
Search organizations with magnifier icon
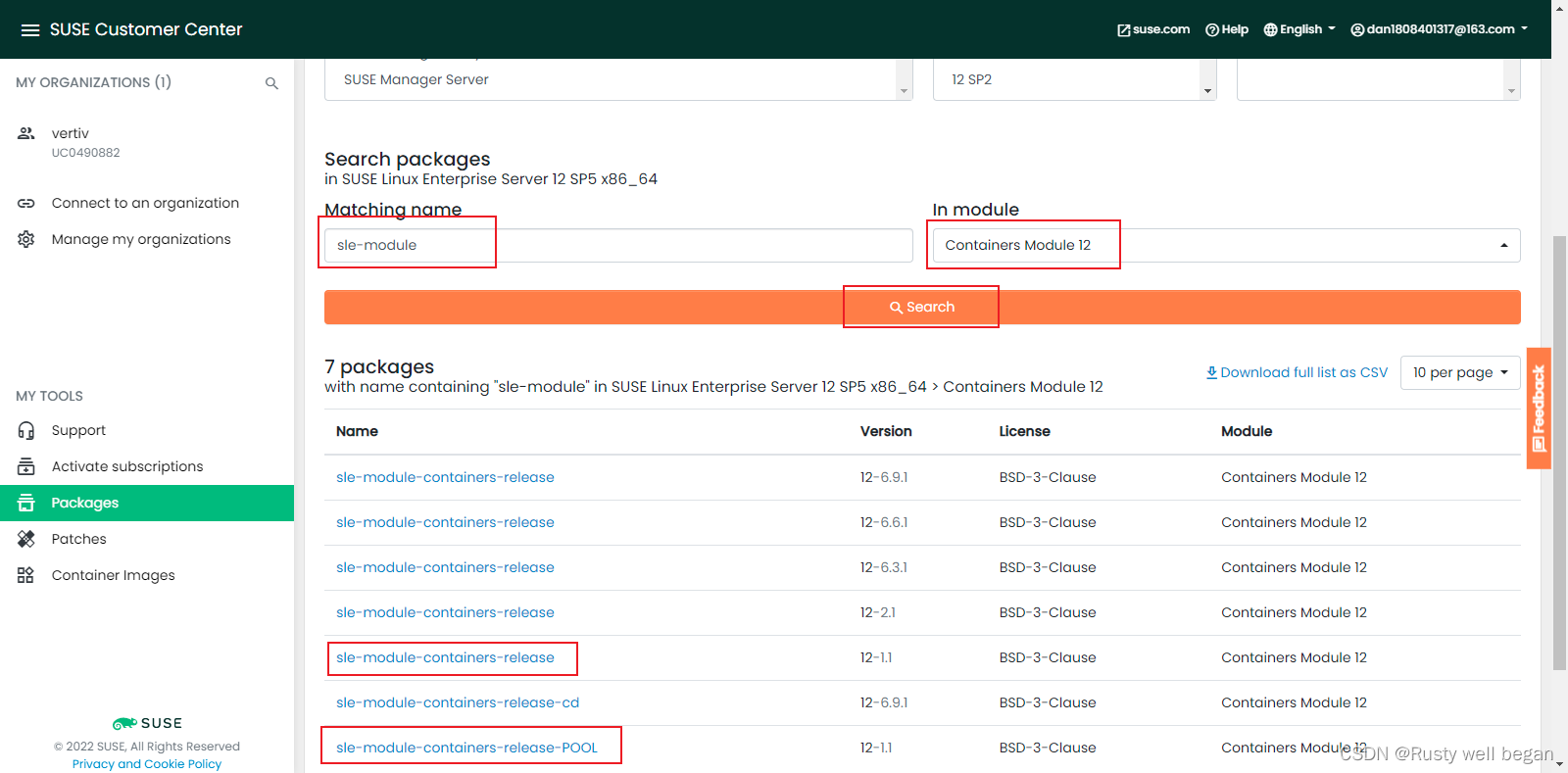pyautogui.click(x=271, y=83)
